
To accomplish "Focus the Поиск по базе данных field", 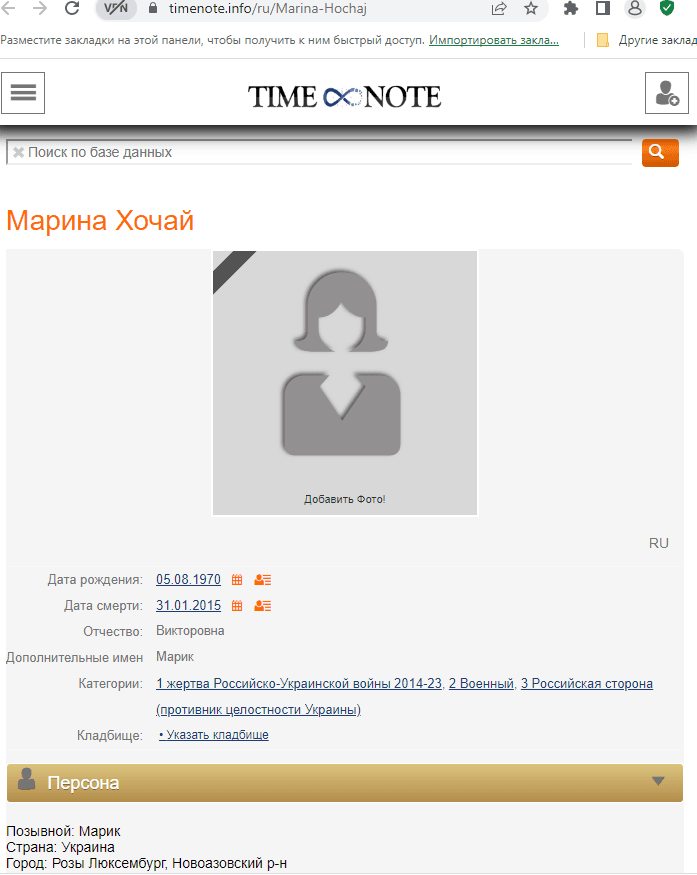I will click(x=319, y=152).
